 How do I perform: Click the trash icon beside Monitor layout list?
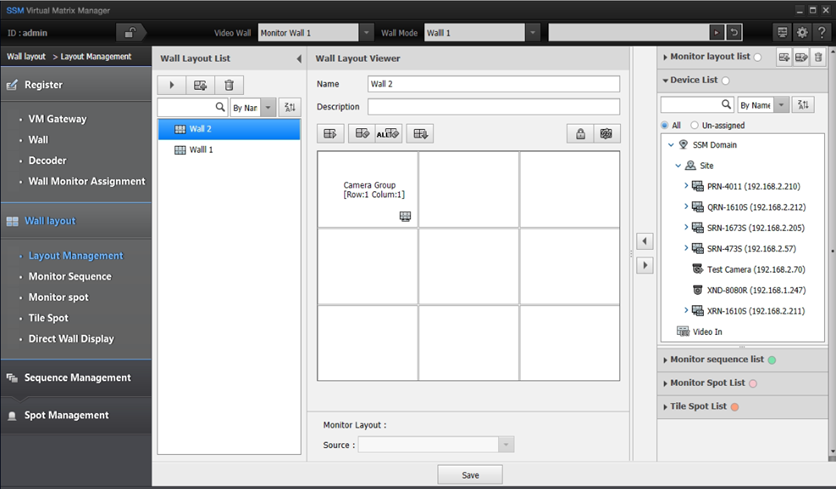click(818, 57)
